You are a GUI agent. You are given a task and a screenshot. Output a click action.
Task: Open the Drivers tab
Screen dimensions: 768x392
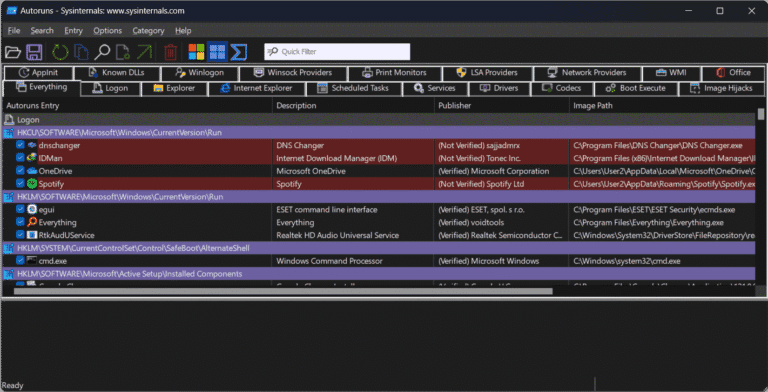point(499,88)
